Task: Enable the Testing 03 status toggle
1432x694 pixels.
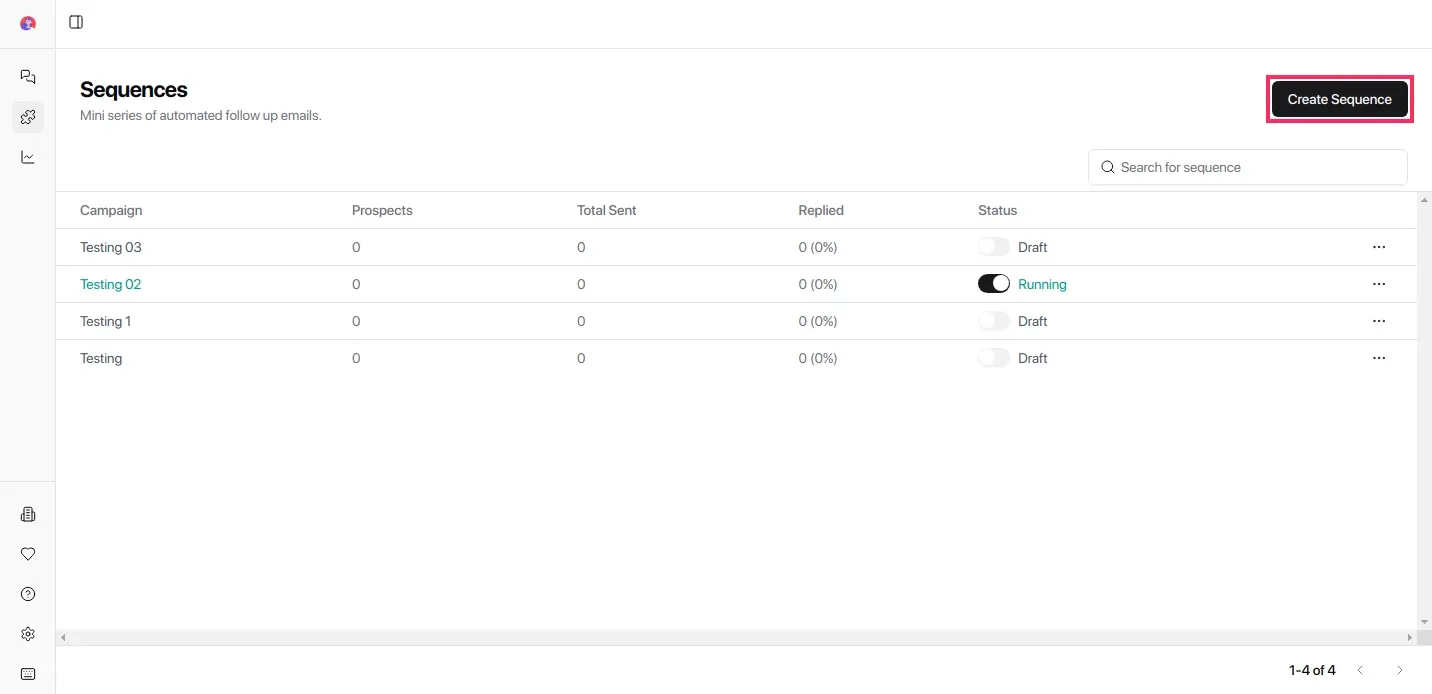Action: coord(994,247)
